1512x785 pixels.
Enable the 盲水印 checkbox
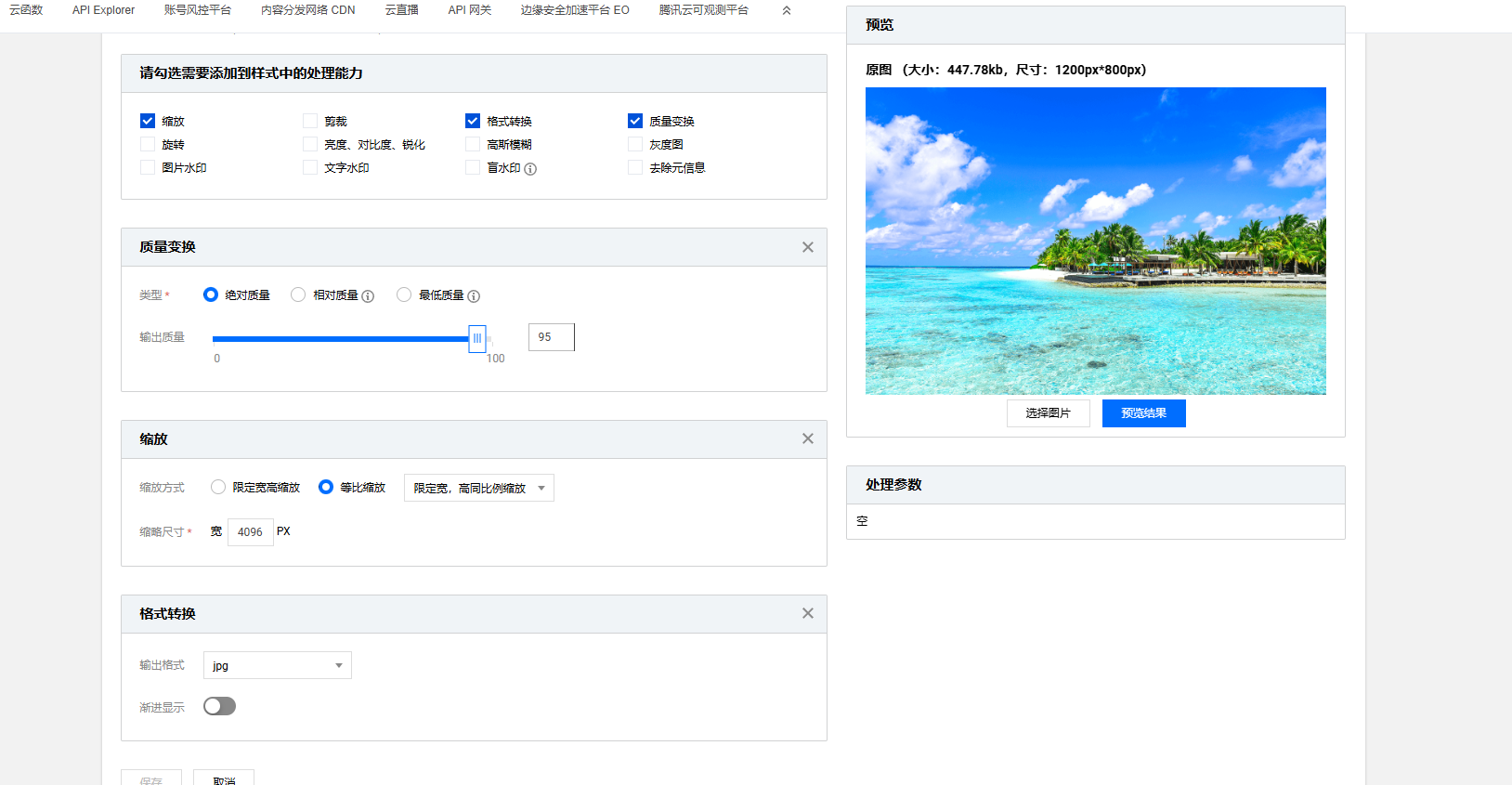473,167
